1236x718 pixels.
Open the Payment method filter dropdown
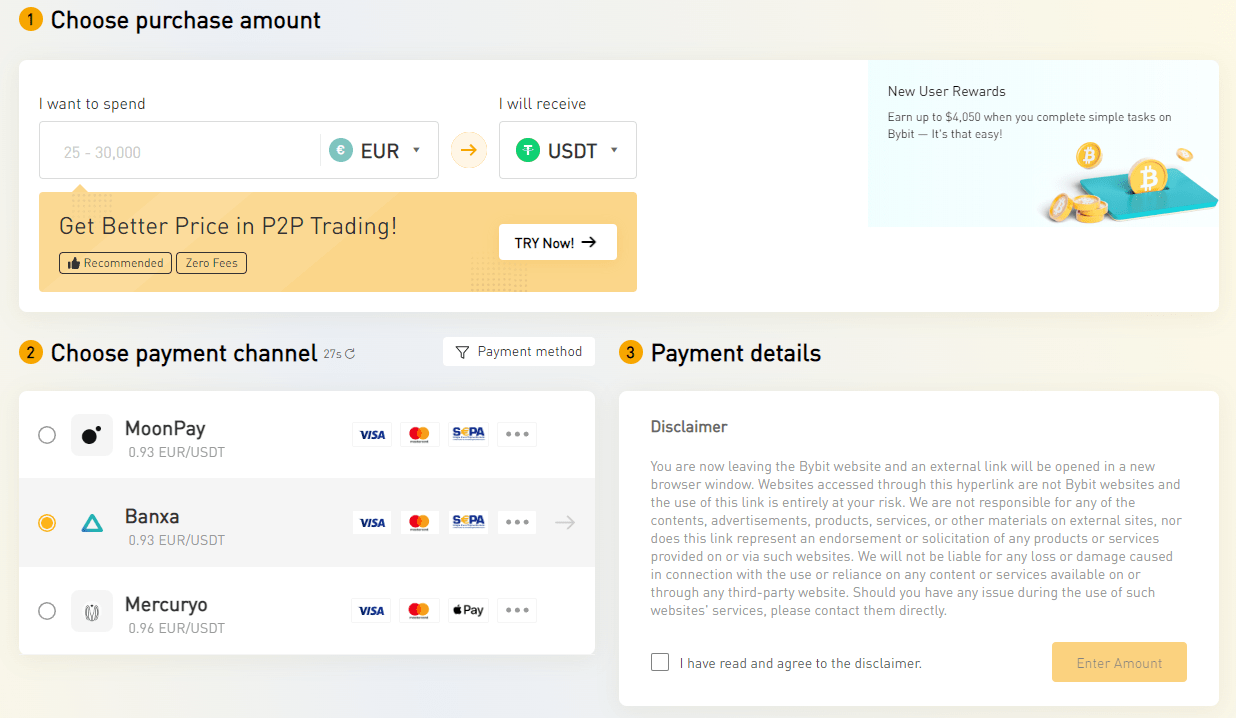point(518,351)
